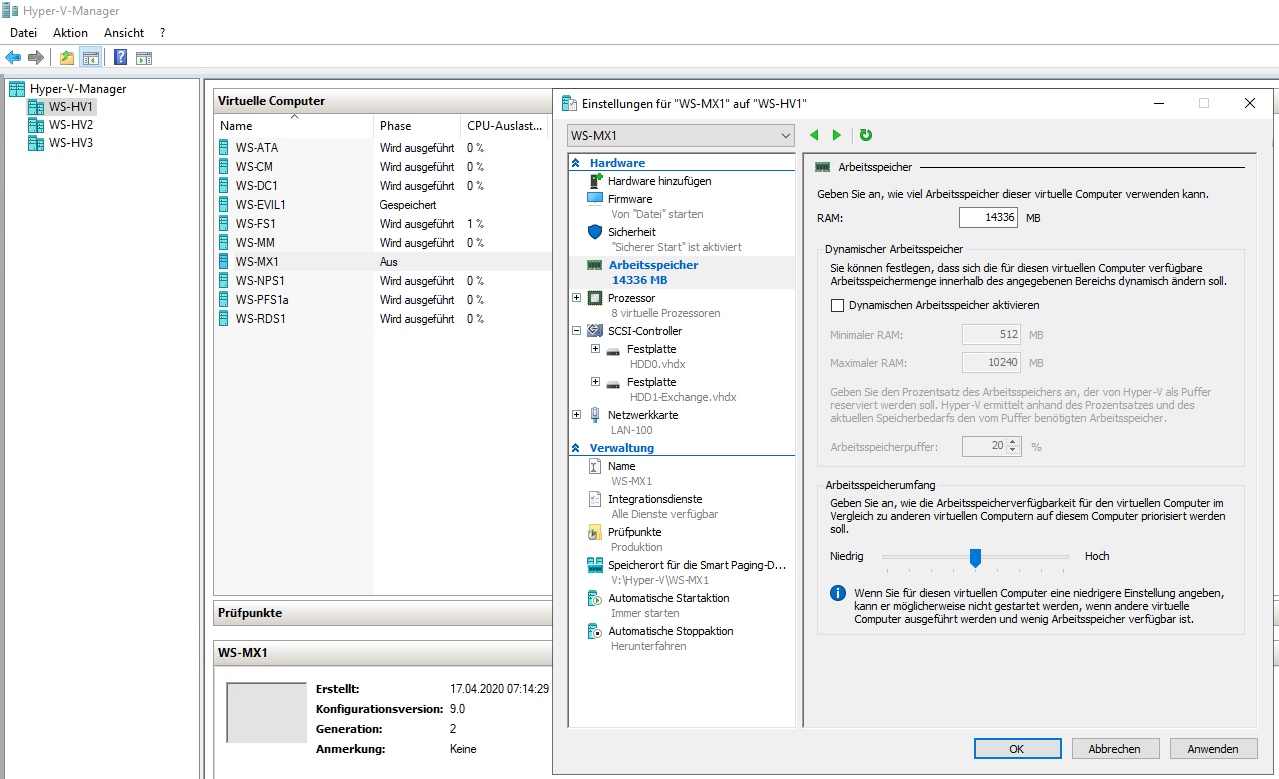
Task: Select the WS-HV3 server in the tree
Action: [71, 143]
